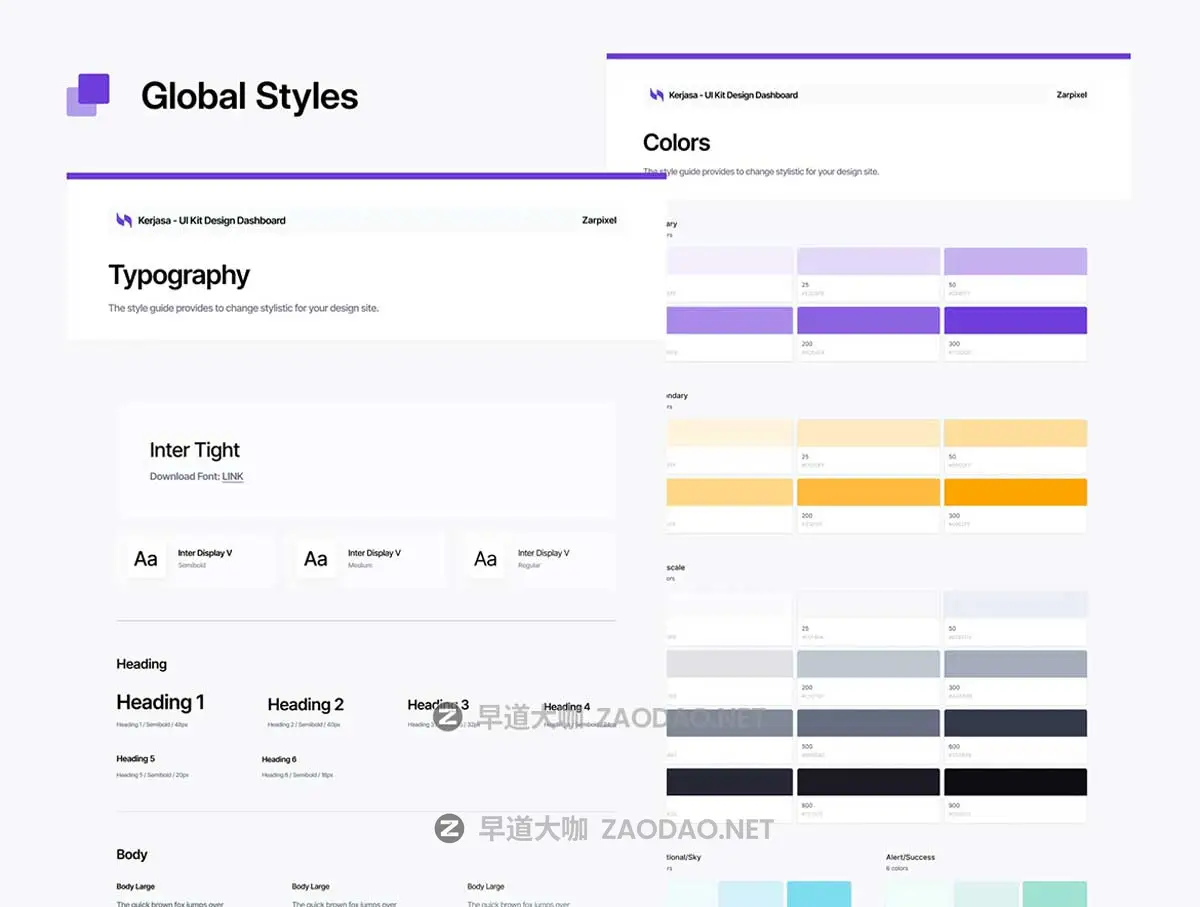Select the Aa tile for Inter Display Regular
1200x907 pixels.
486,559
